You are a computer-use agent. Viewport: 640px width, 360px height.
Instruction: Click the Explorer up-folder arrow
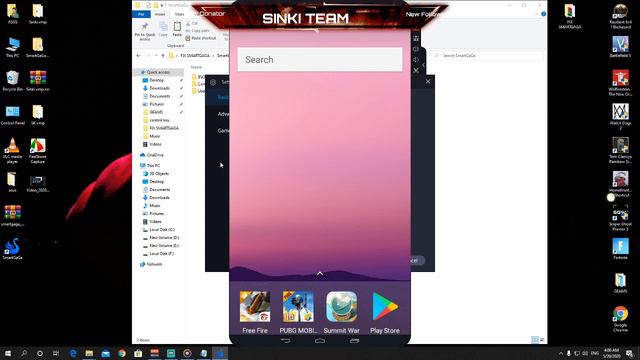click(163, 56)
